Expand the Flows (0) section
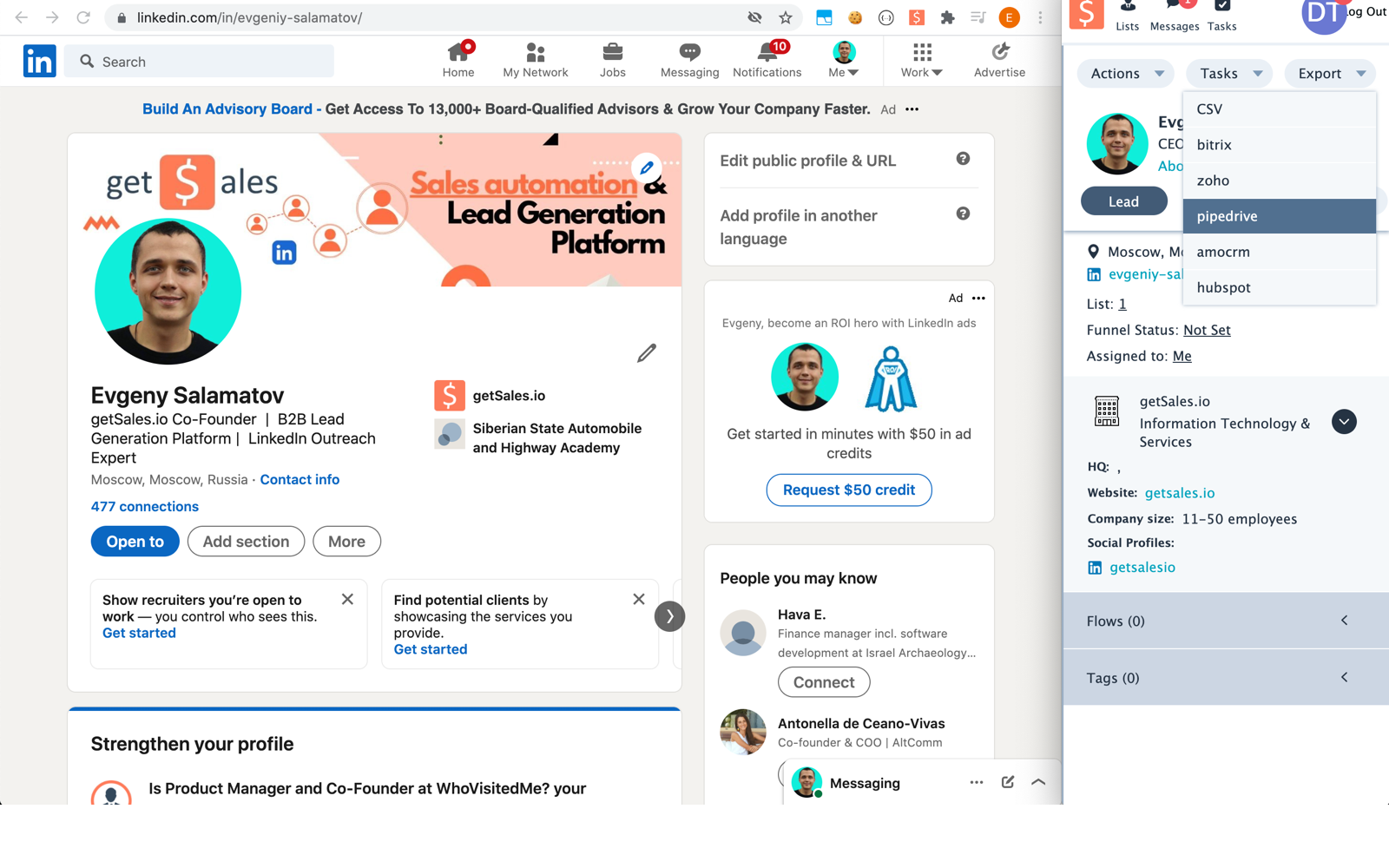 pyautogui.click(x=1226, y=621)
